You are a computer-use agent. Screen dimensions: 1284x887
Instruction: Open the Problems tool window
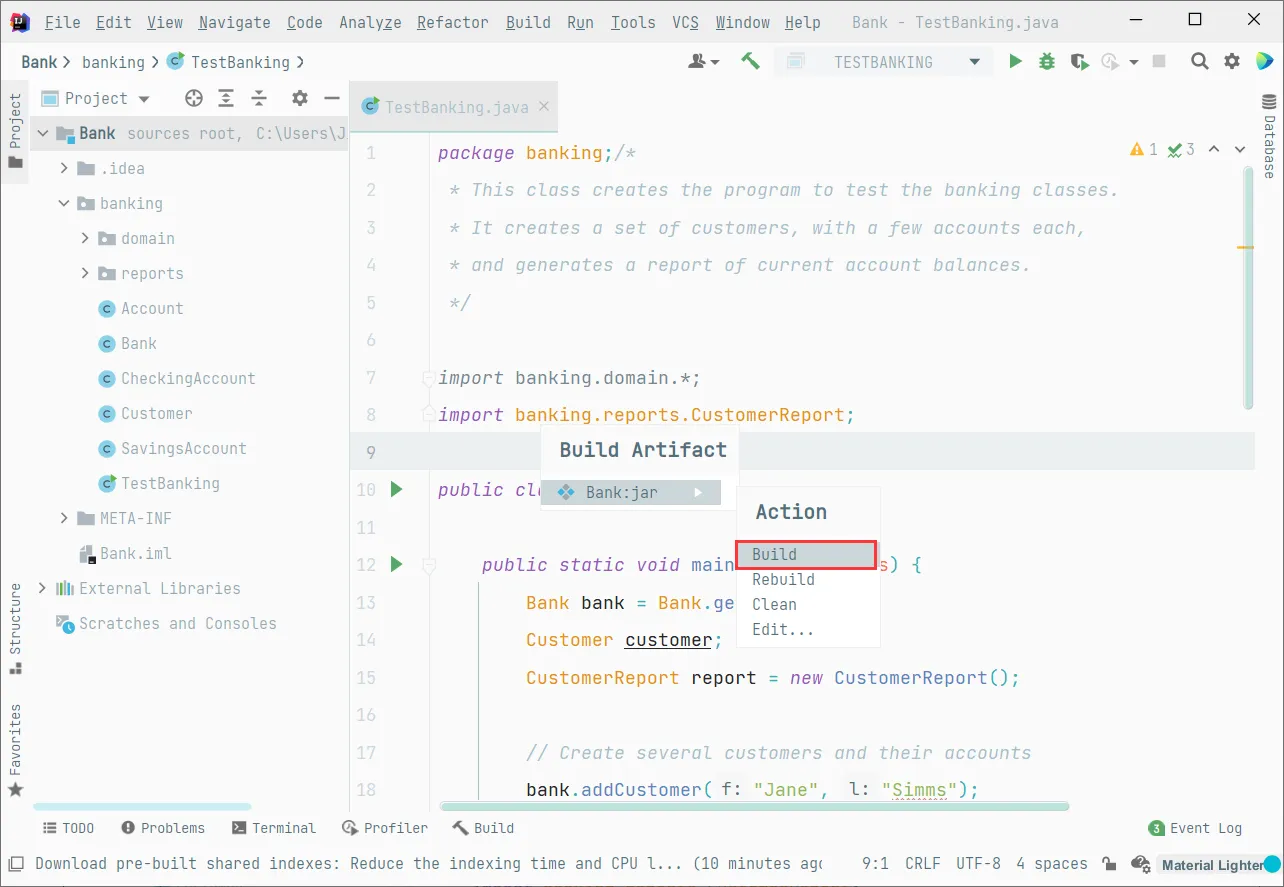pos(163,828)
